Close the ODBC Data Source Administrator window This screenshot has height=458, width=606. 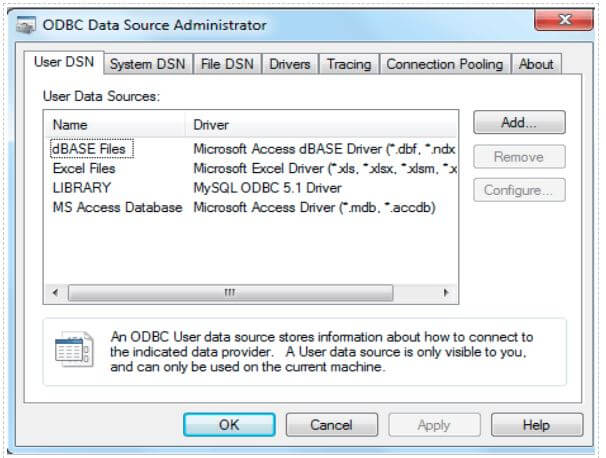564,19
